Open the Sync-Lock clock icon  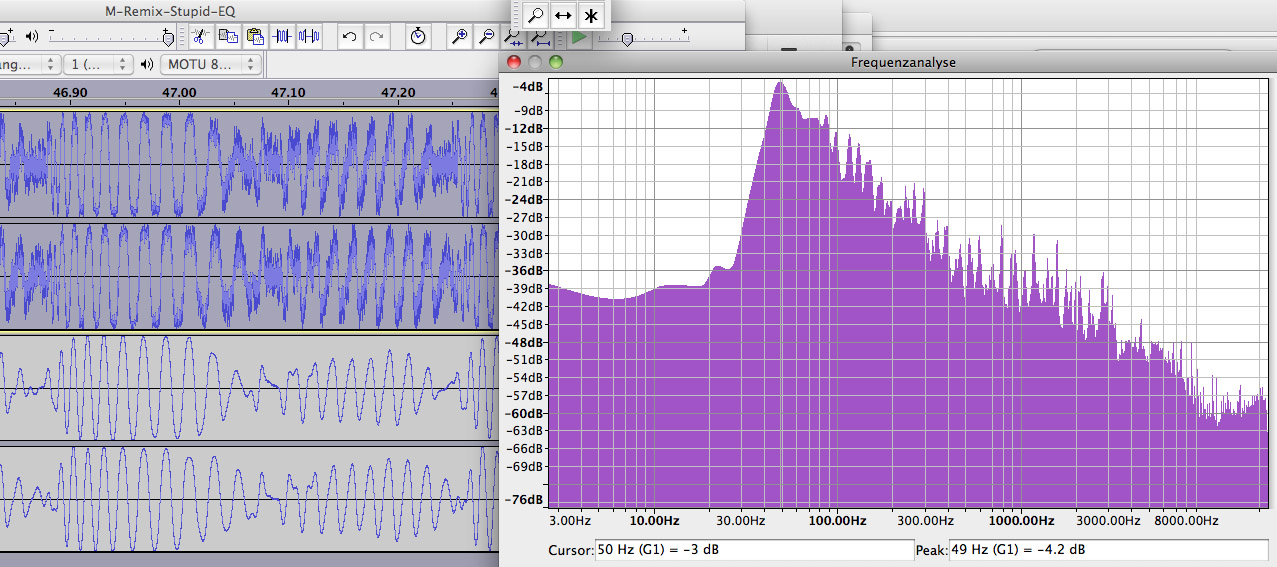(418, 36)
